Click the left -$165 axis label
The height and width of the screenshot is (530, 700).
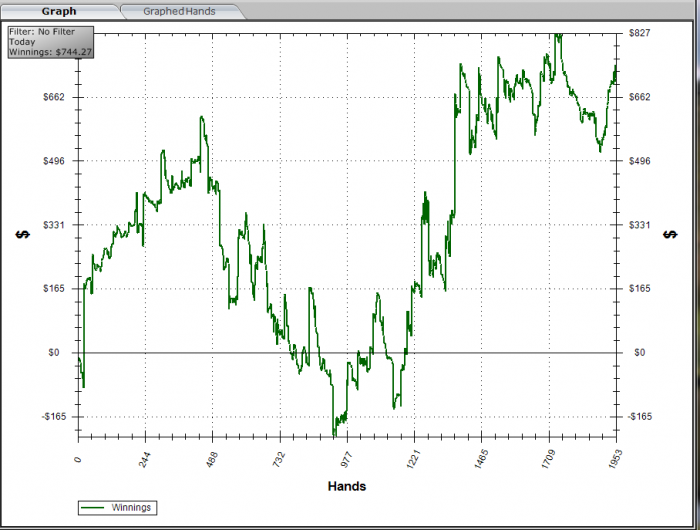(54, 417)
